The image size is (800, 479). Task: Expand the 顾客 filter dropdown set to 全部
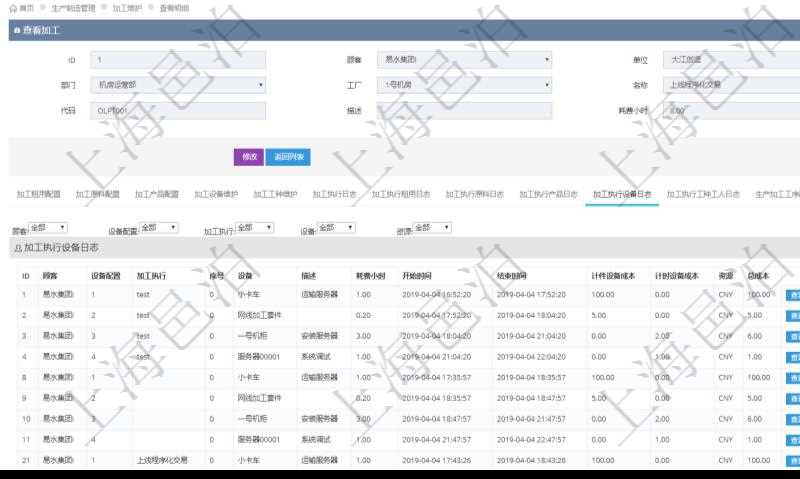click(48, 228)
